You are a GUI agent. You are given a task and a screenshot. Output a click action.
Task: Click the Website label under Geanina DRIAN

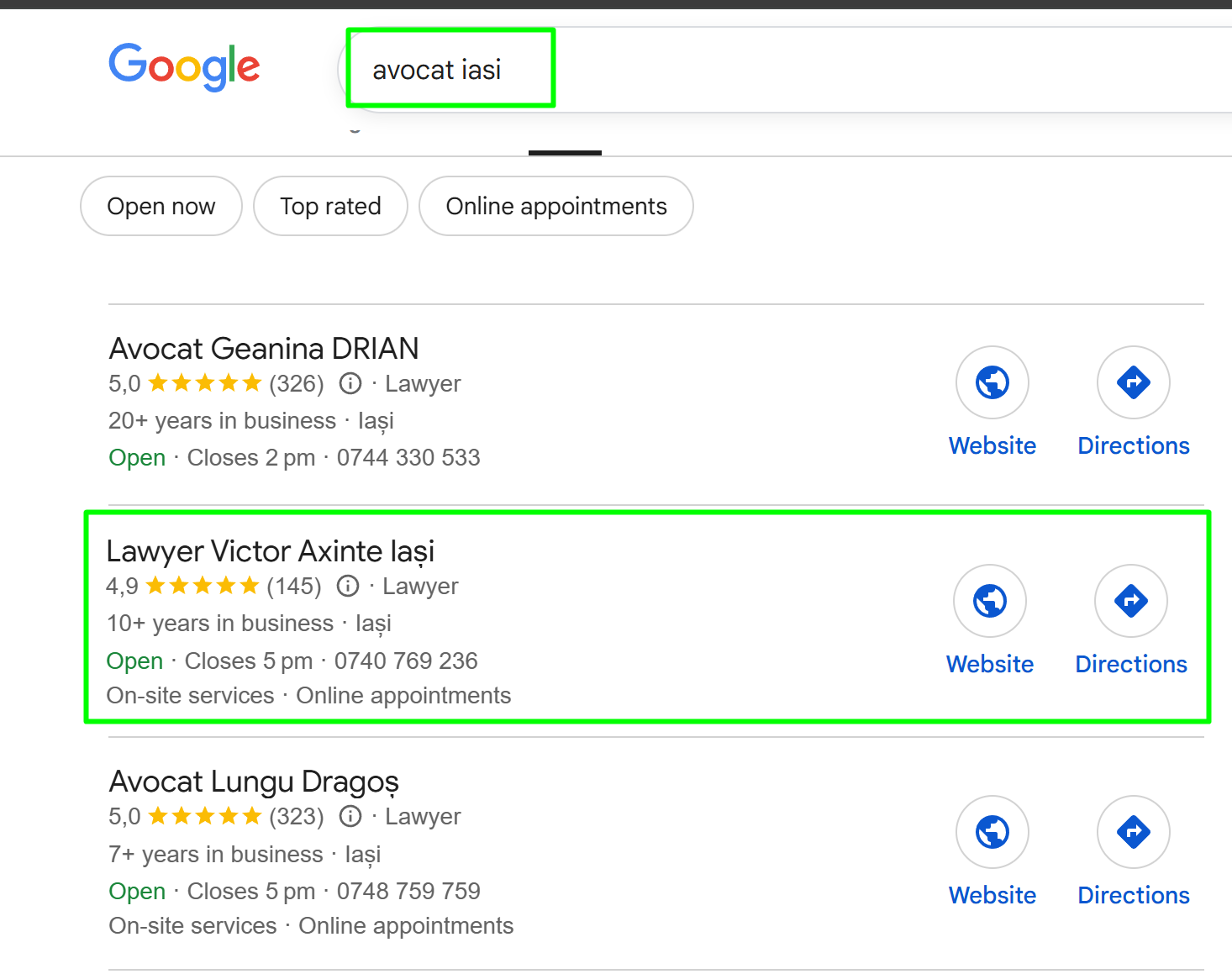(992, 445)
